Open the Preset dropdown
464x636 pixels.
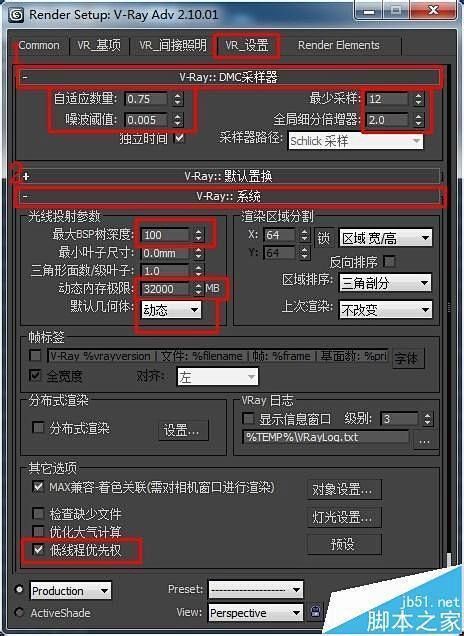[x=256, y=590]
